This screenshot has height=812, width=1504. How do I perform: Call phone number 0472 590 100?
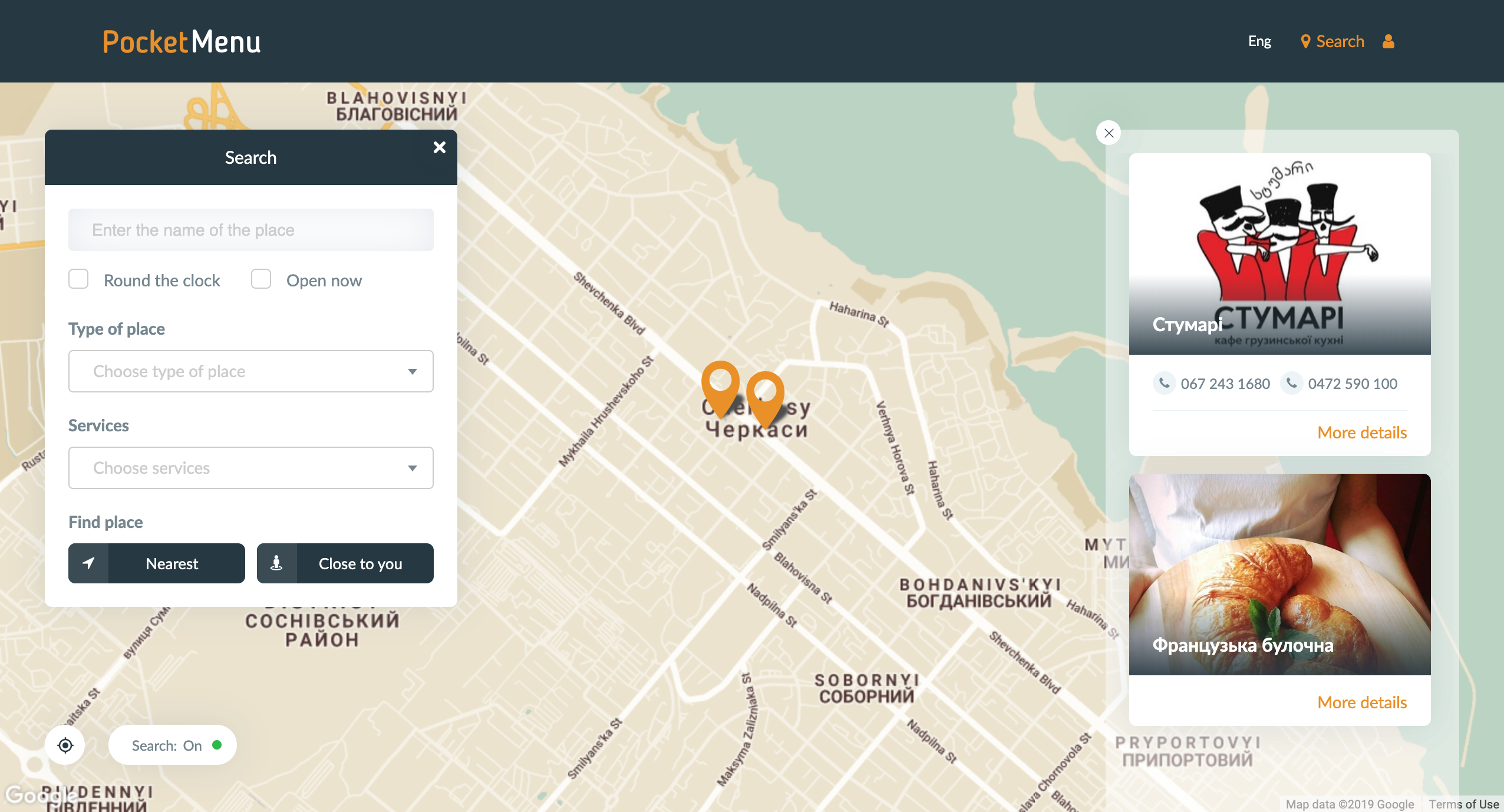(x=1339, y=384)
